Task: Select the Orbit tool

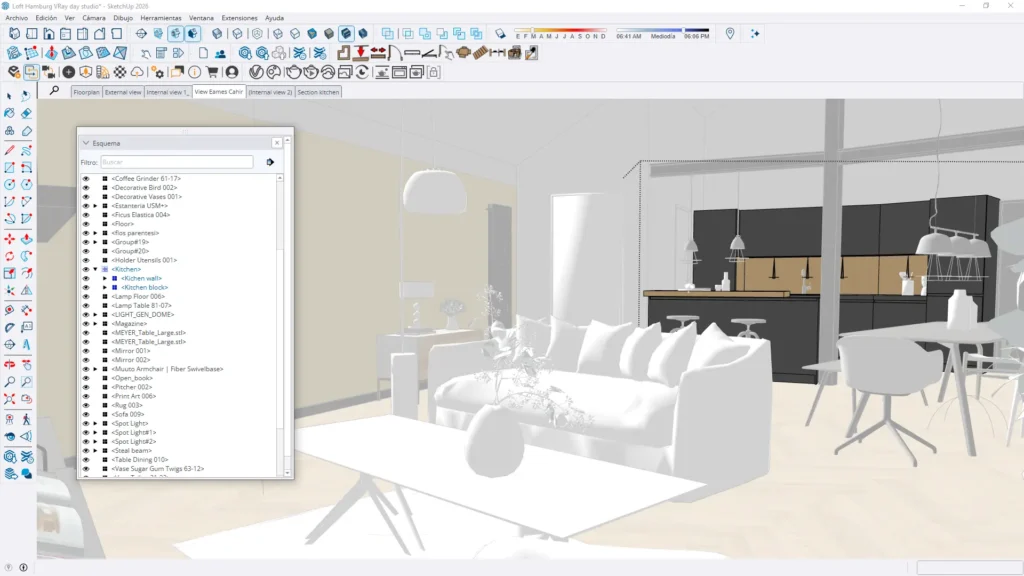Action: (x=10, y=364)
